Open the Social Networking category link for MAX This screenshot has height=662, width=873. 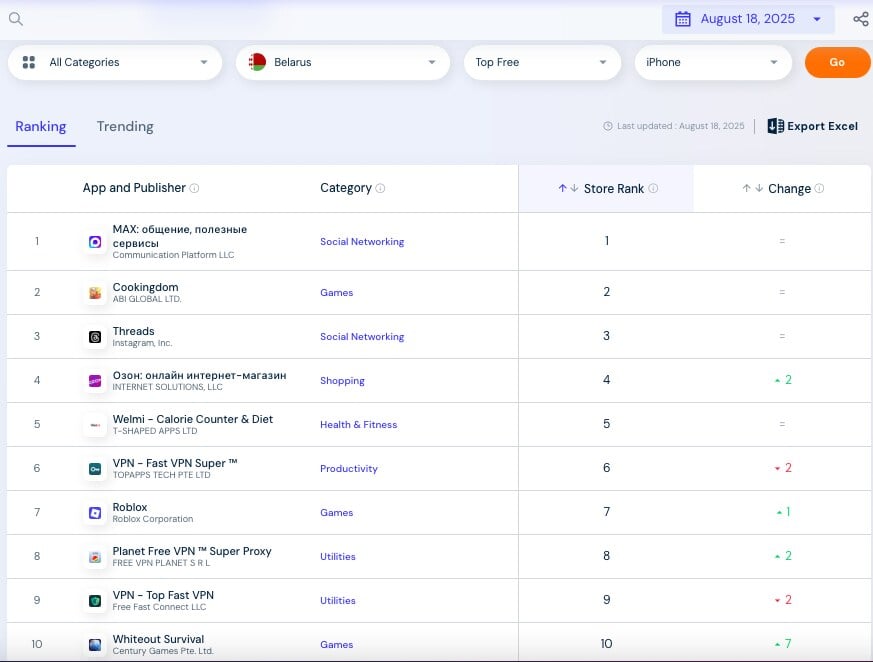pos(362,242)
